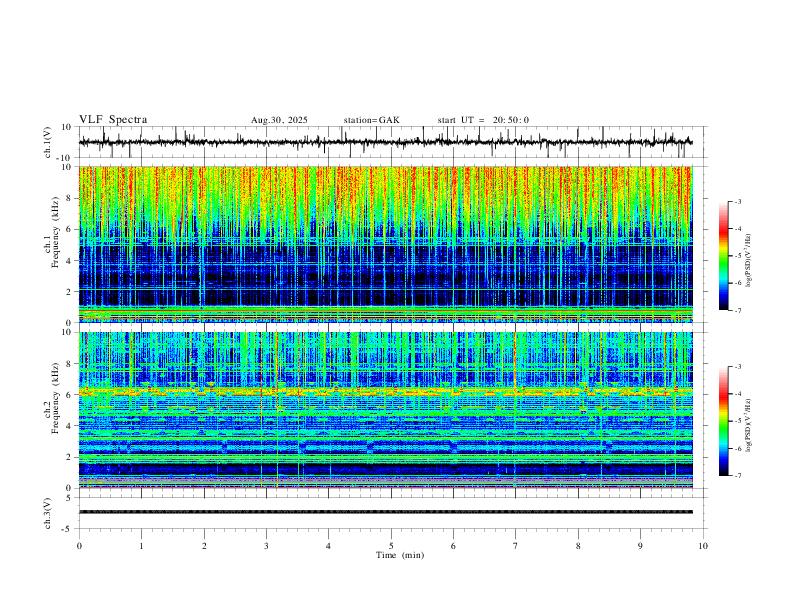Click inside the ch.2 spectrogram panel
Screen dimensions: 792x612
[385, 410]
